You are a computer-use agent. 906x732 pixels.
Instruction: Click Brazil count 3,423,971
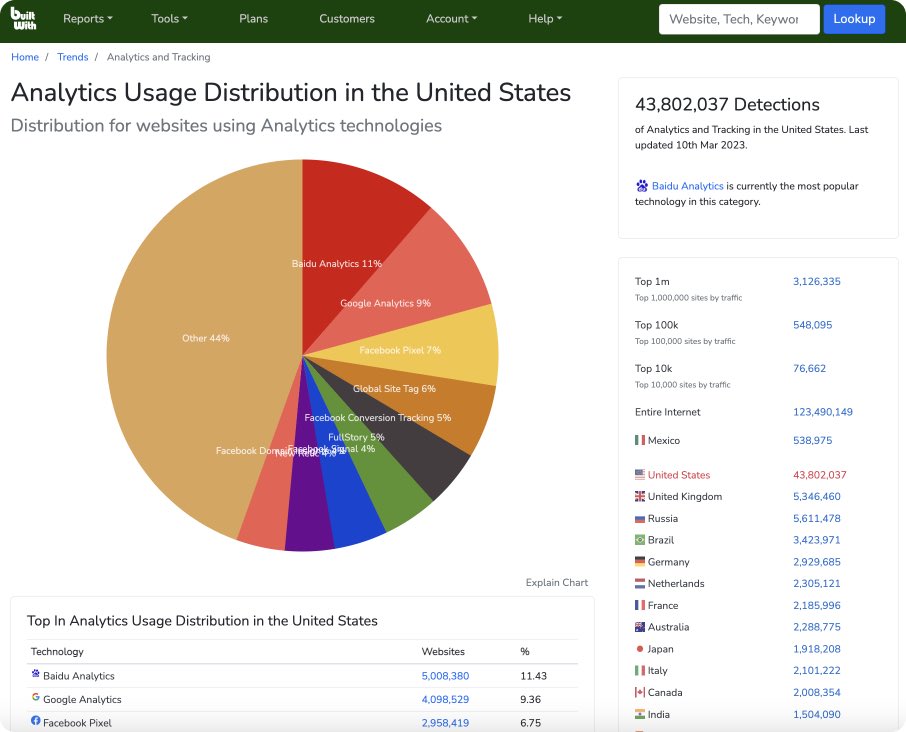816,540
